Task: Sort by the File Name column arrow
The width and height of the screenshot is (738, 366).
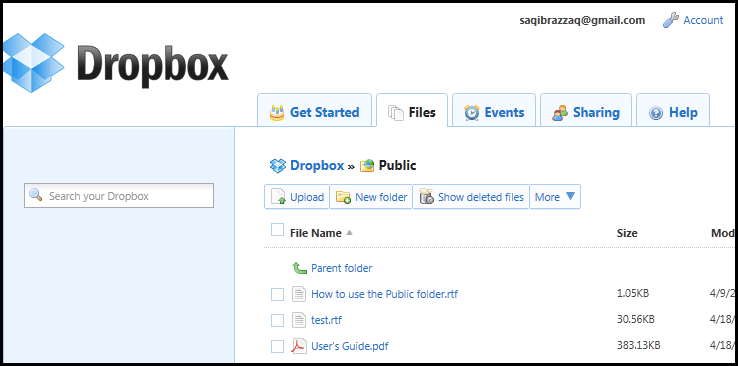Action: (349, 232)
